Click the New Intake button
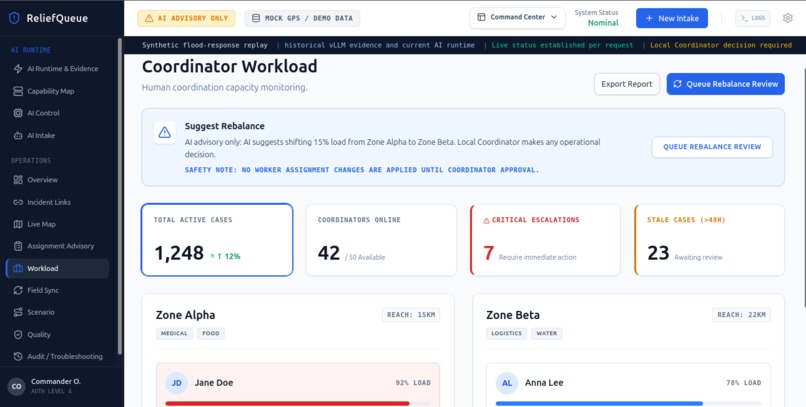 (672, 18)
